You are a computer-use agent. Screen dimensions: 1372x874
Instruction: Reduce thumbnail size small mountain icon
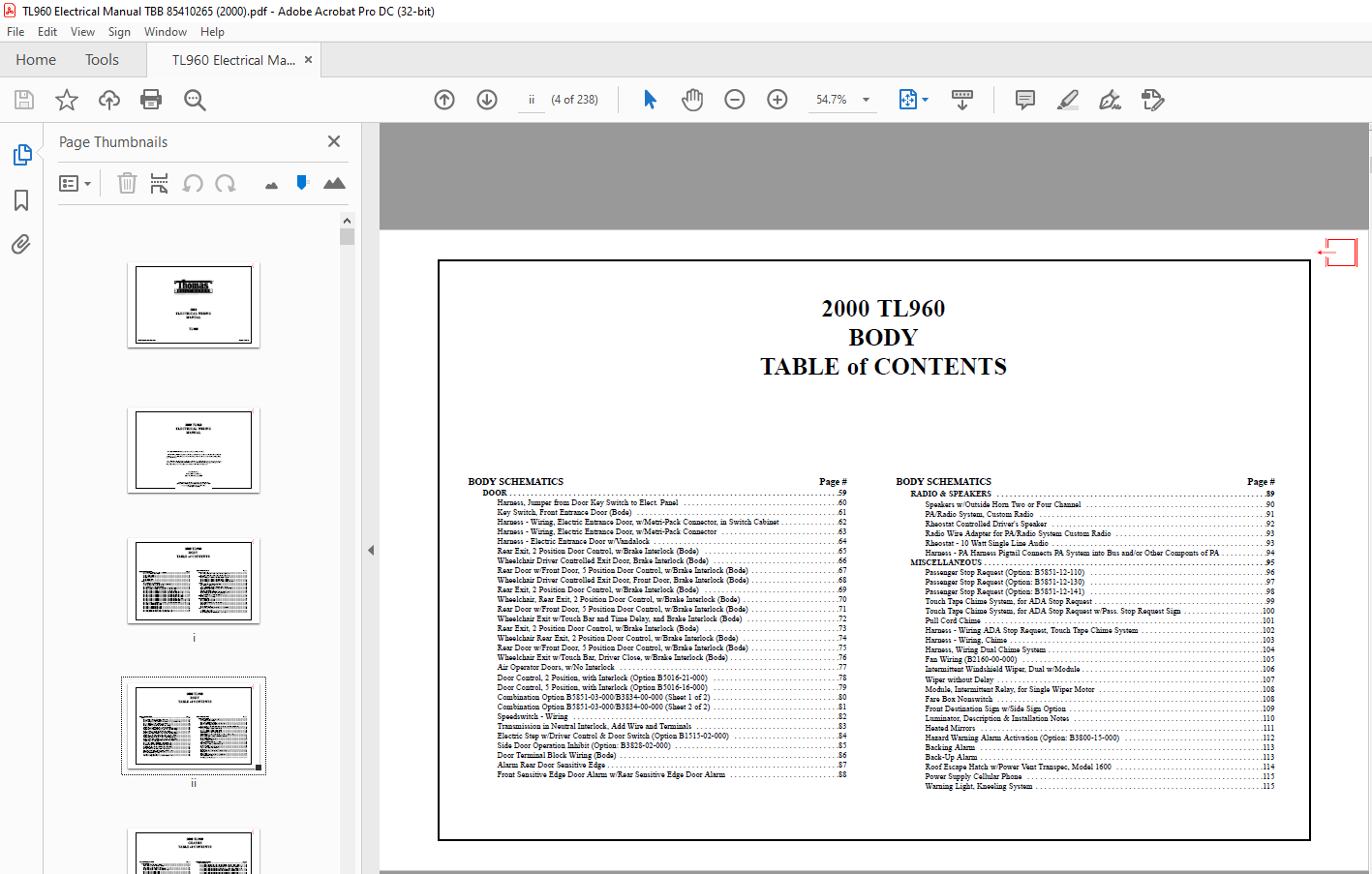click(x=271, y=185)
